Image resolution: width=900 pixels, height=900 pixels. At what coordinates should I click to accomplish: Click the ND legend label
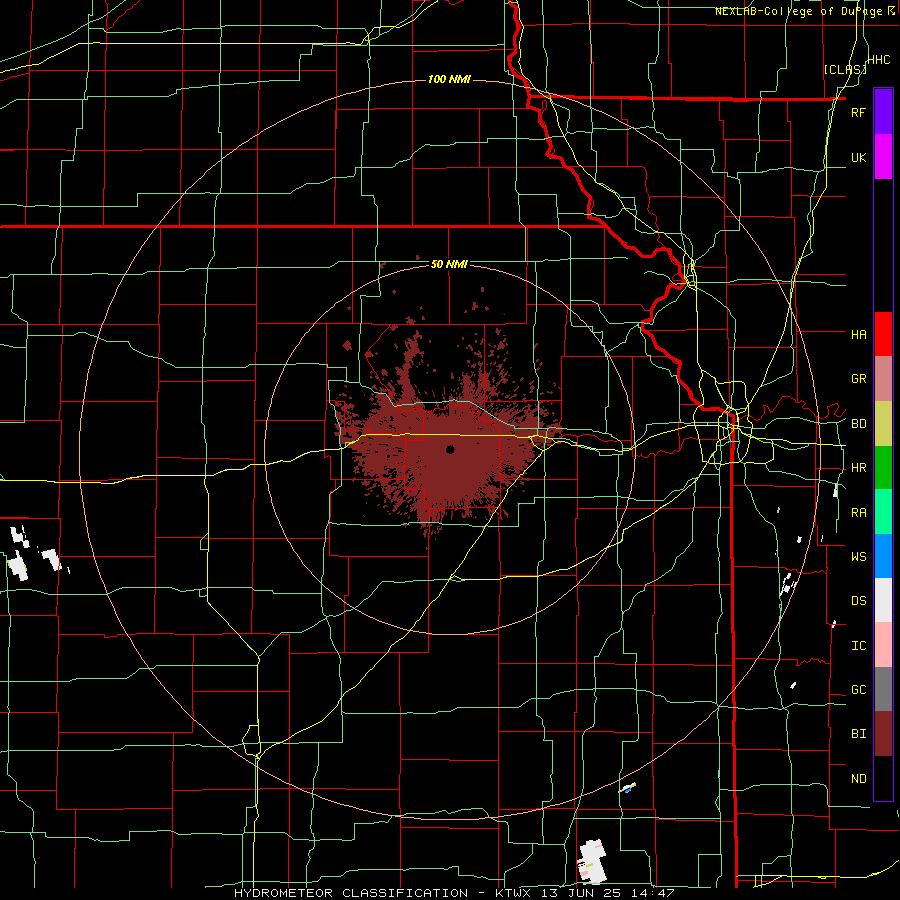[858, 778]
